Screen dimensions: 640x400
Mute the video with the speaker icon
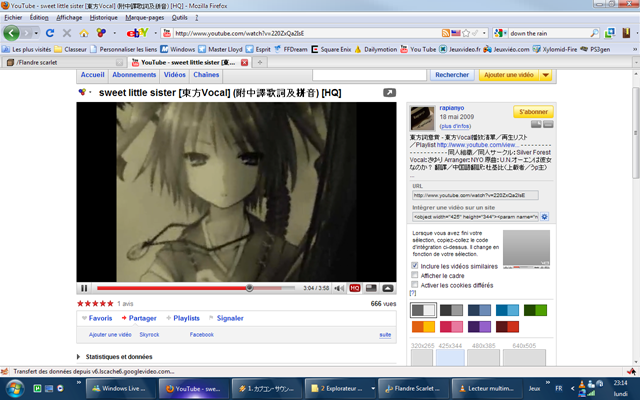coord(338,288)
